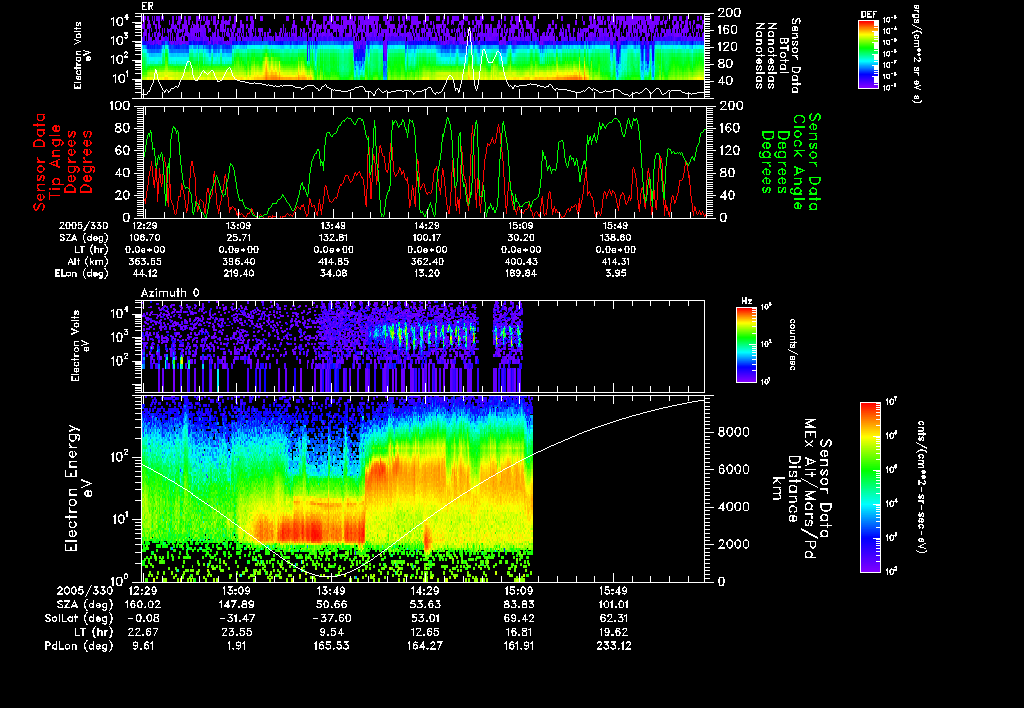
Task: Select ELon value 34.08
Action: click(x=333, y=273)
